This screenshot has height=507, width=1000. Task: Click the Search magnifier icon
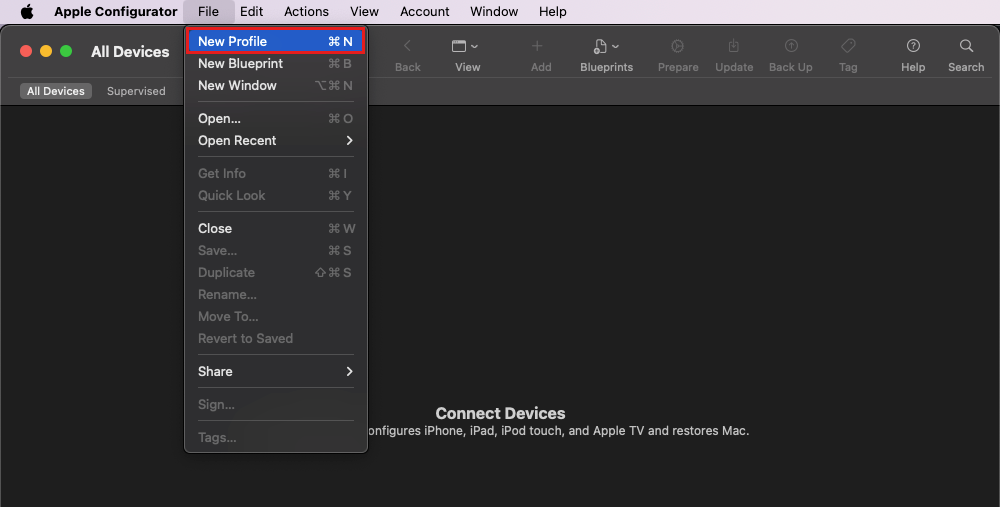[x=965, y=47]
